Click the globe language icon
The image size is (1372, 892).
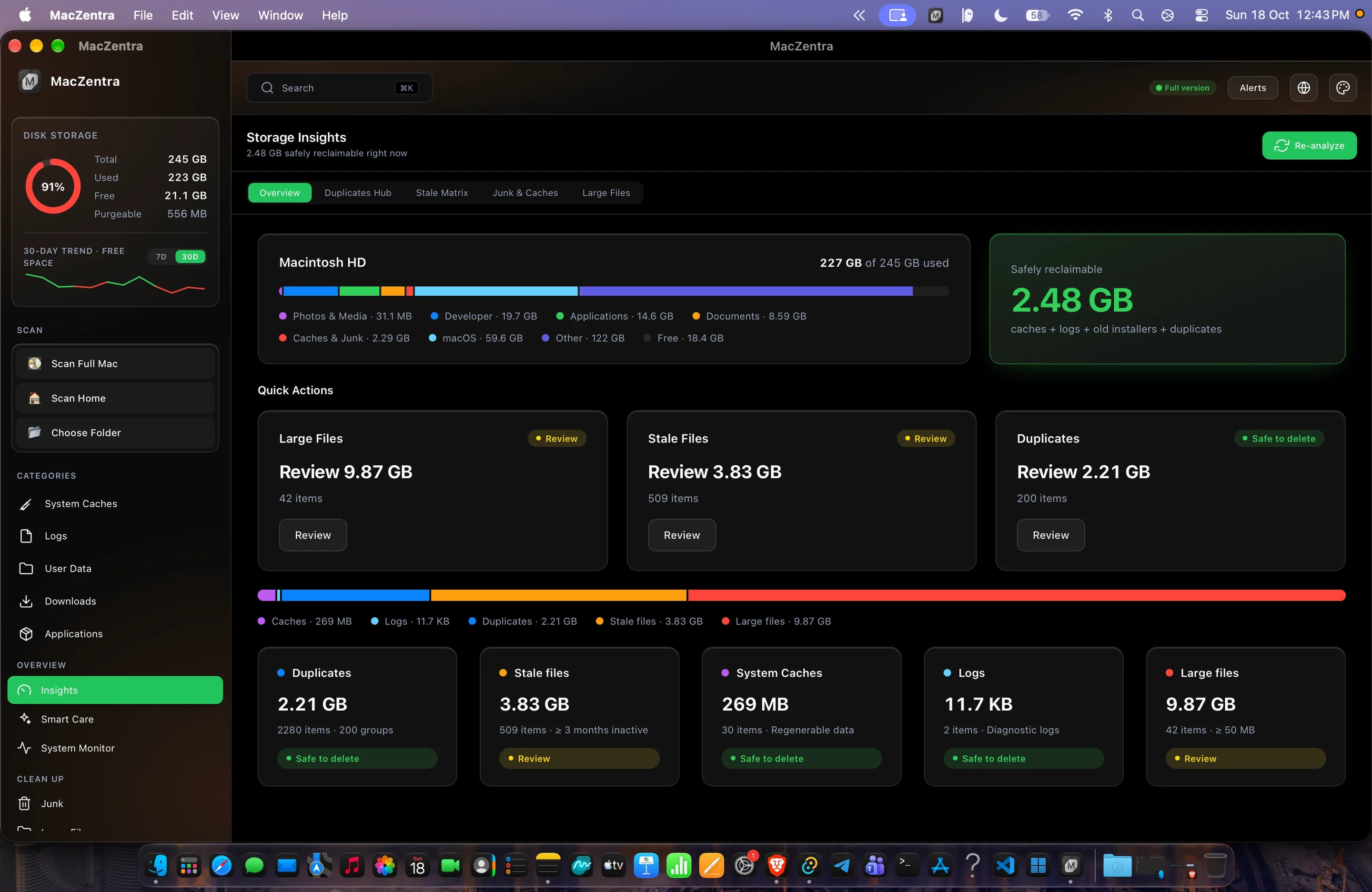coord(1303,88)
